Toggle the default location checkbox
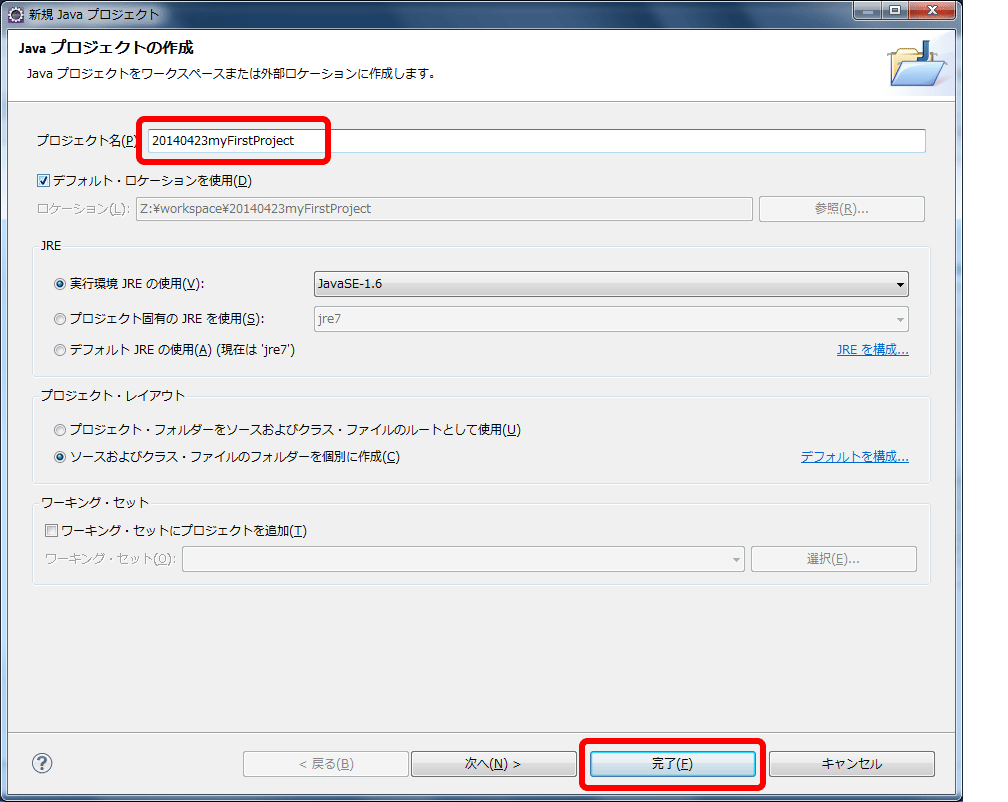This screenshot has width=1008, height=802. pyautogui.click(x=43, y=181)
